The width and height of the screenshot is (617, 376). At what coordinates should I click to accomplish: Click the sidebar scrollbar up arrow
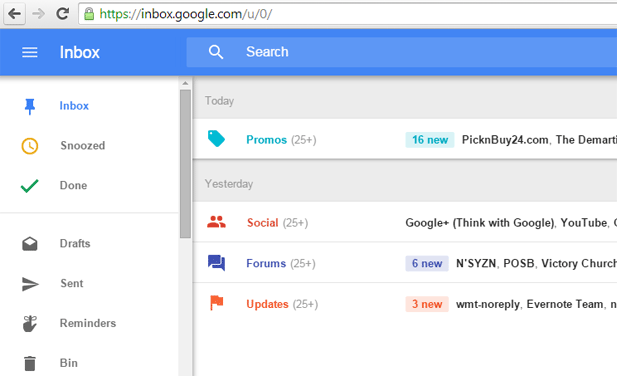click(x=185, y=83)
